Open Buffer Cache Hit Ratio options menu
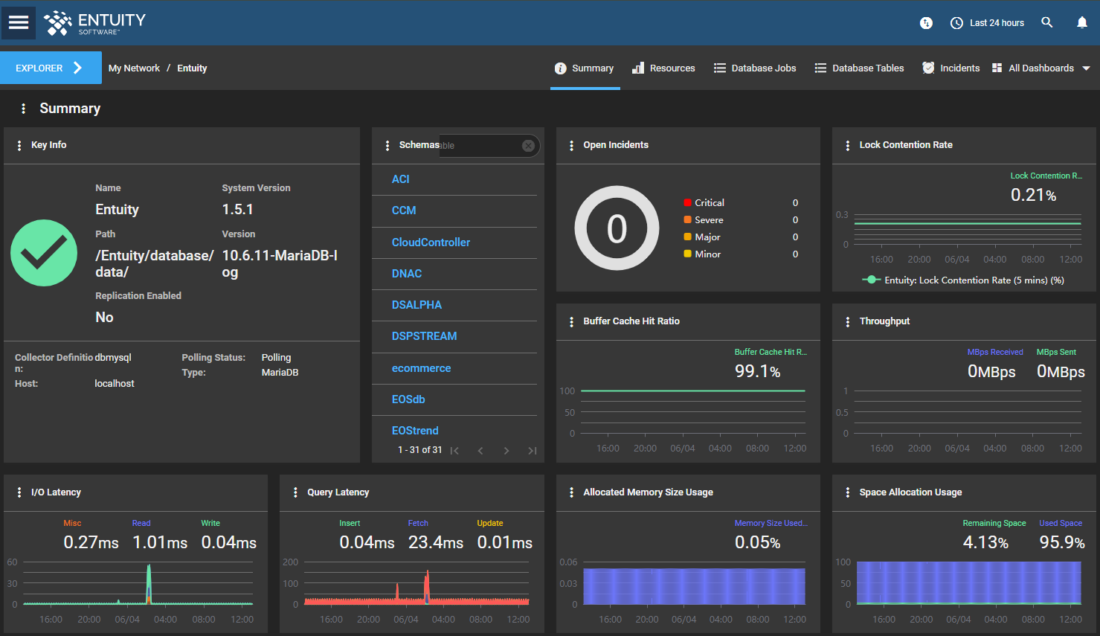Viewport: 1100px width, 636px height. (x=571, y=321)
